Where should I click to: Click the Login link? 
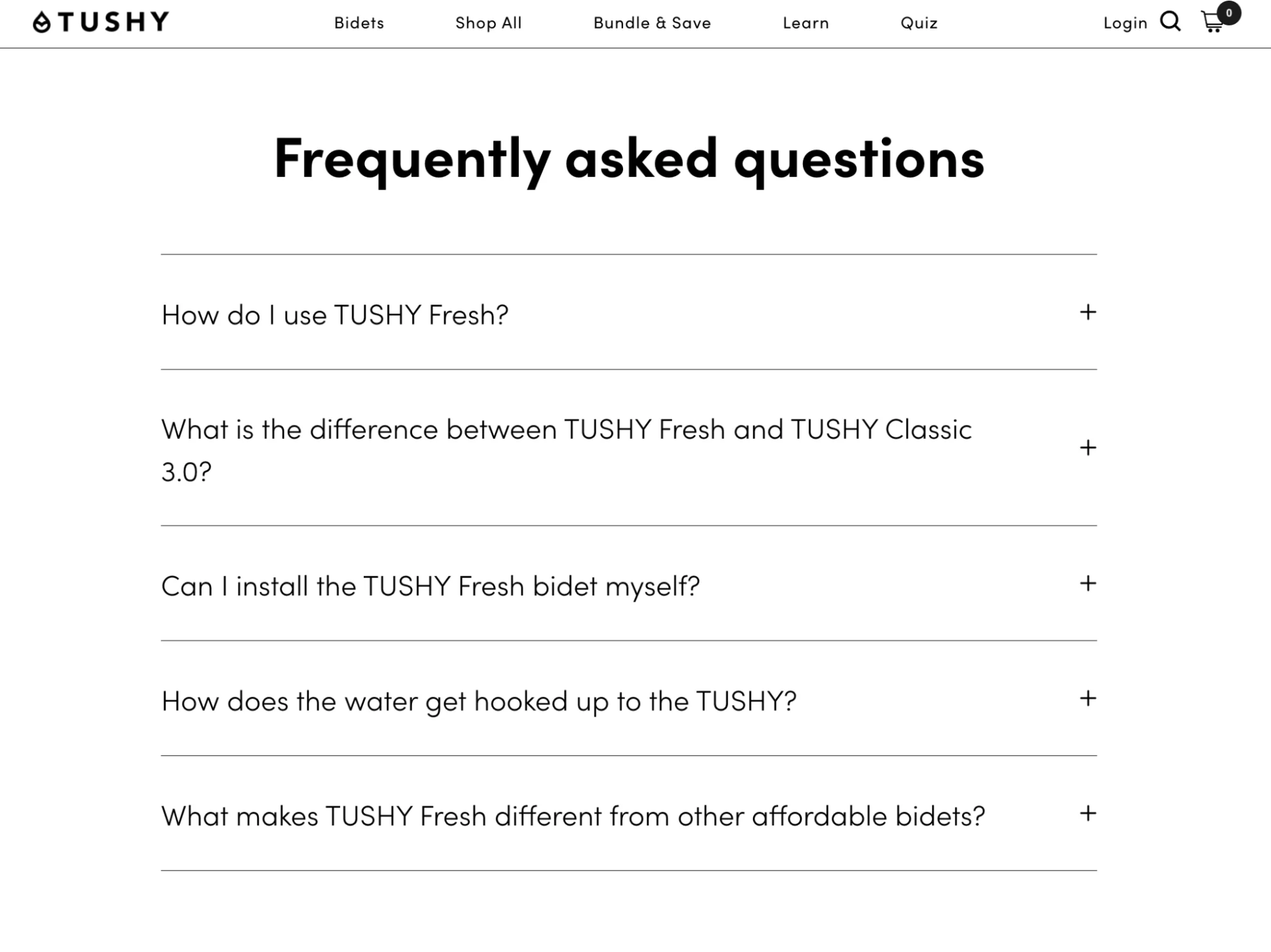pyautogui.click(x=1125, y=23)
